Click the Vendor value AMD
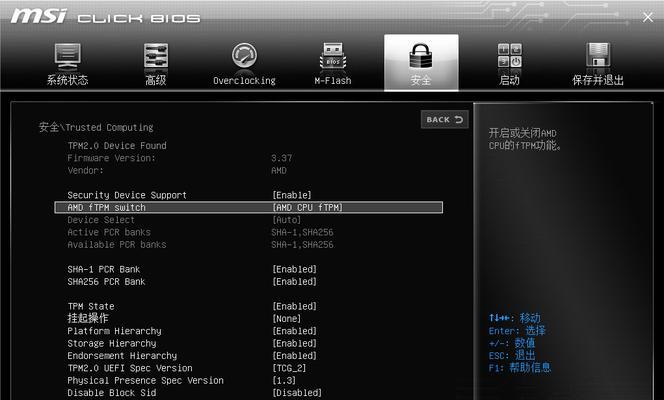 pyautogui.click(x=279, y=171)
